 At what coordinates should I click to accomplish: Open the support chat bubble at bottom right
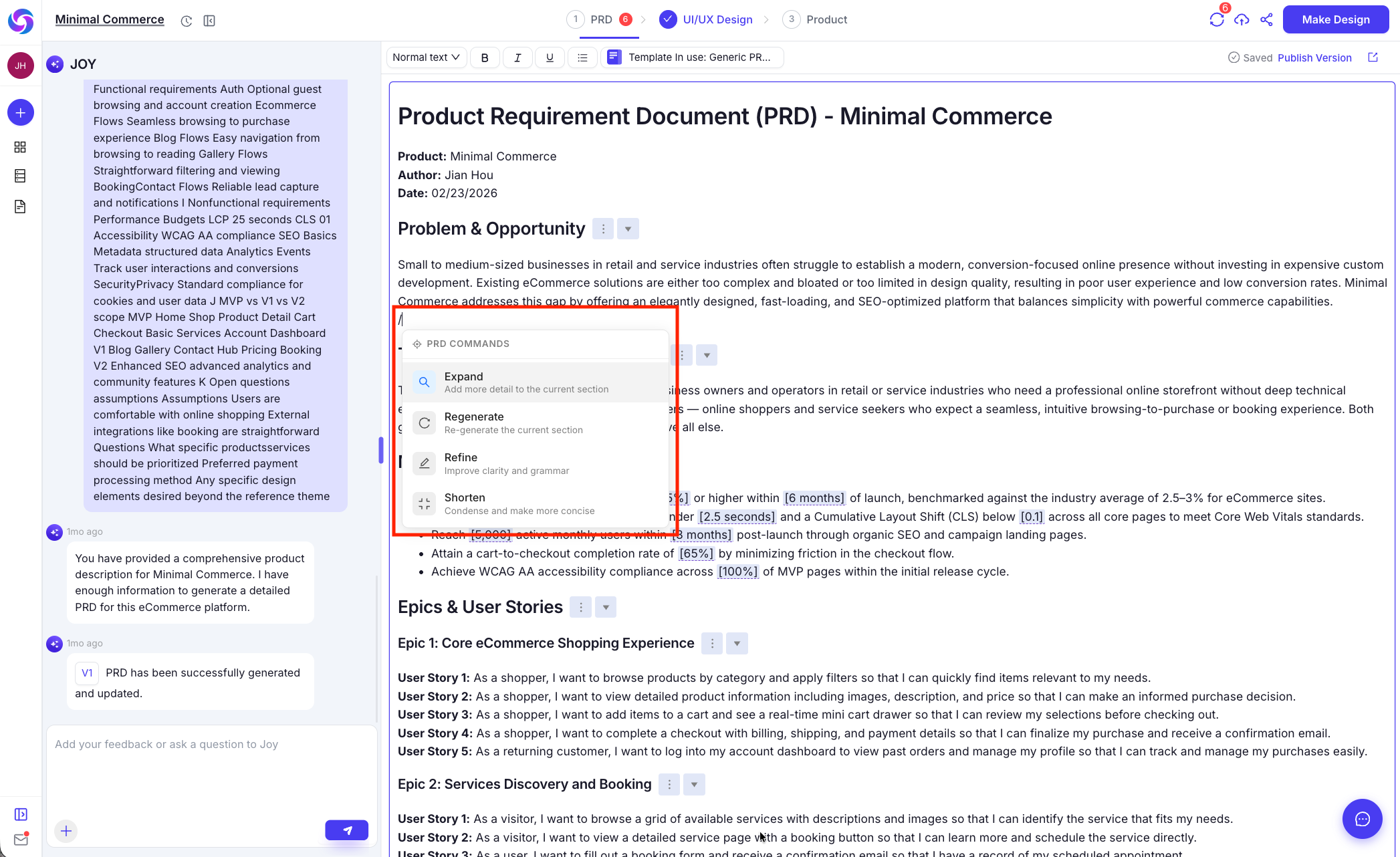tap(1363, 819)
